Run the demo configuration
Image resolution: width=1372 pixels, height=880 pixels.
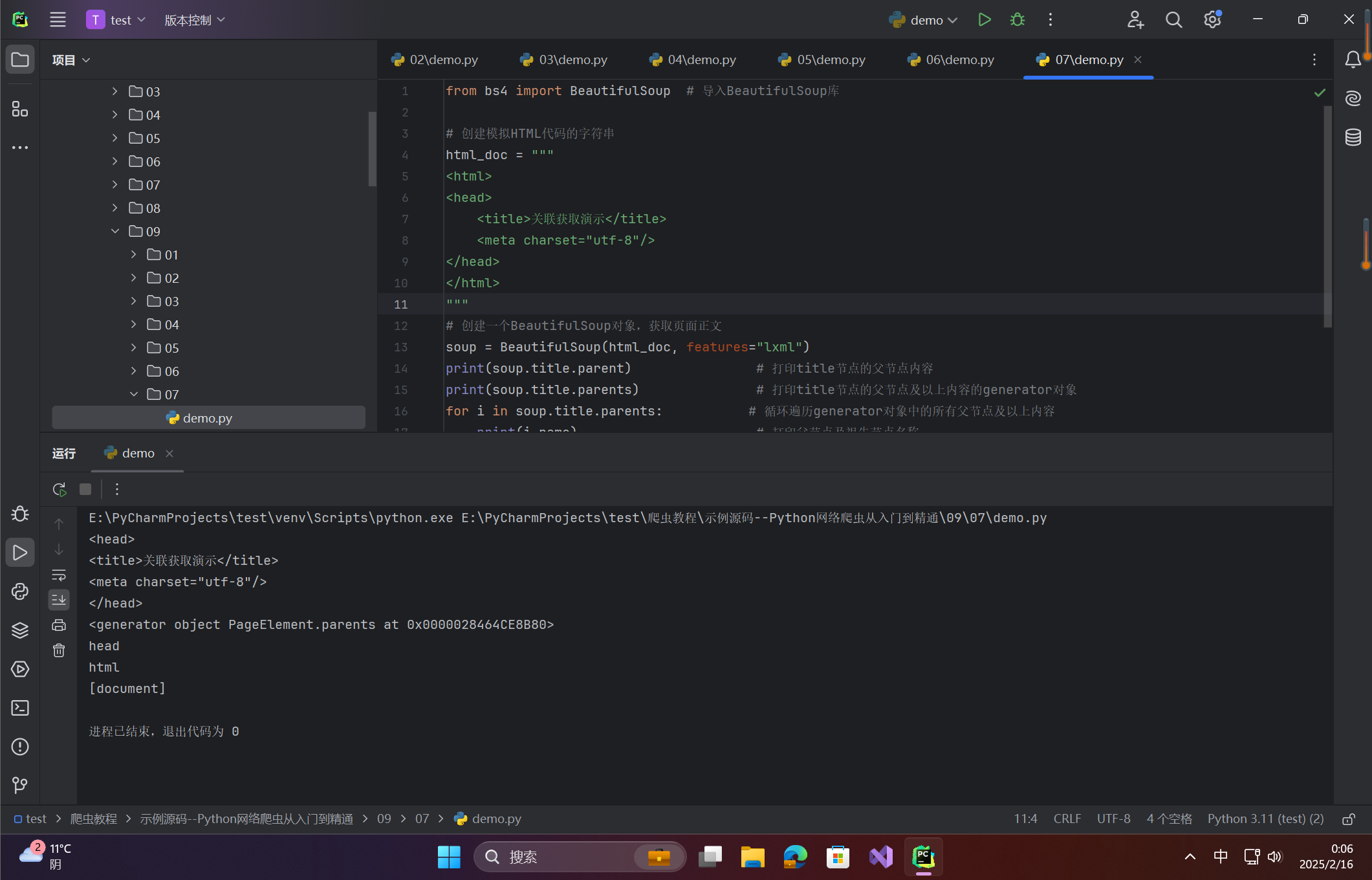click(985, 19)
